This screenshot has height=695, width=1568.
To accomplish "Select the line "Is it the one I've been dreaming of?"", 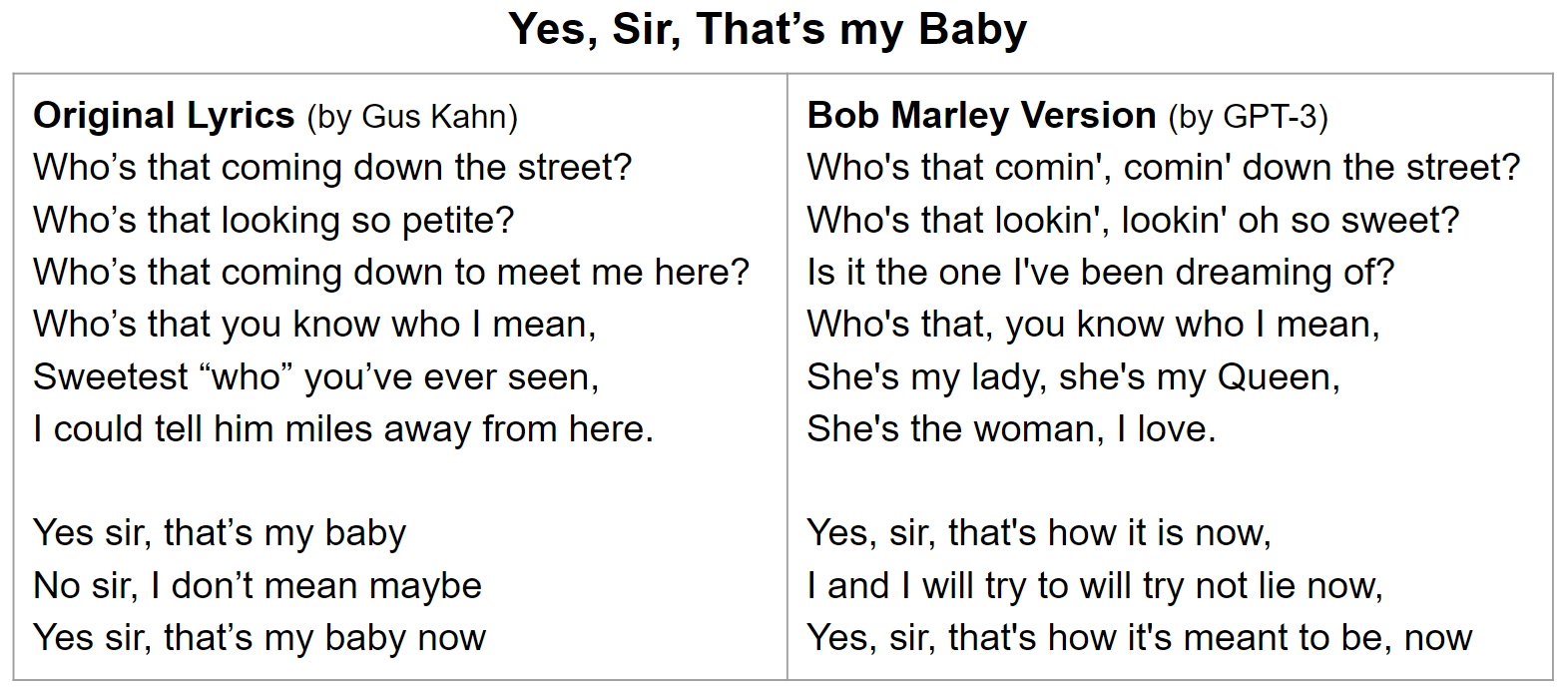I will pyautogui.click(x=1100, y=272).
